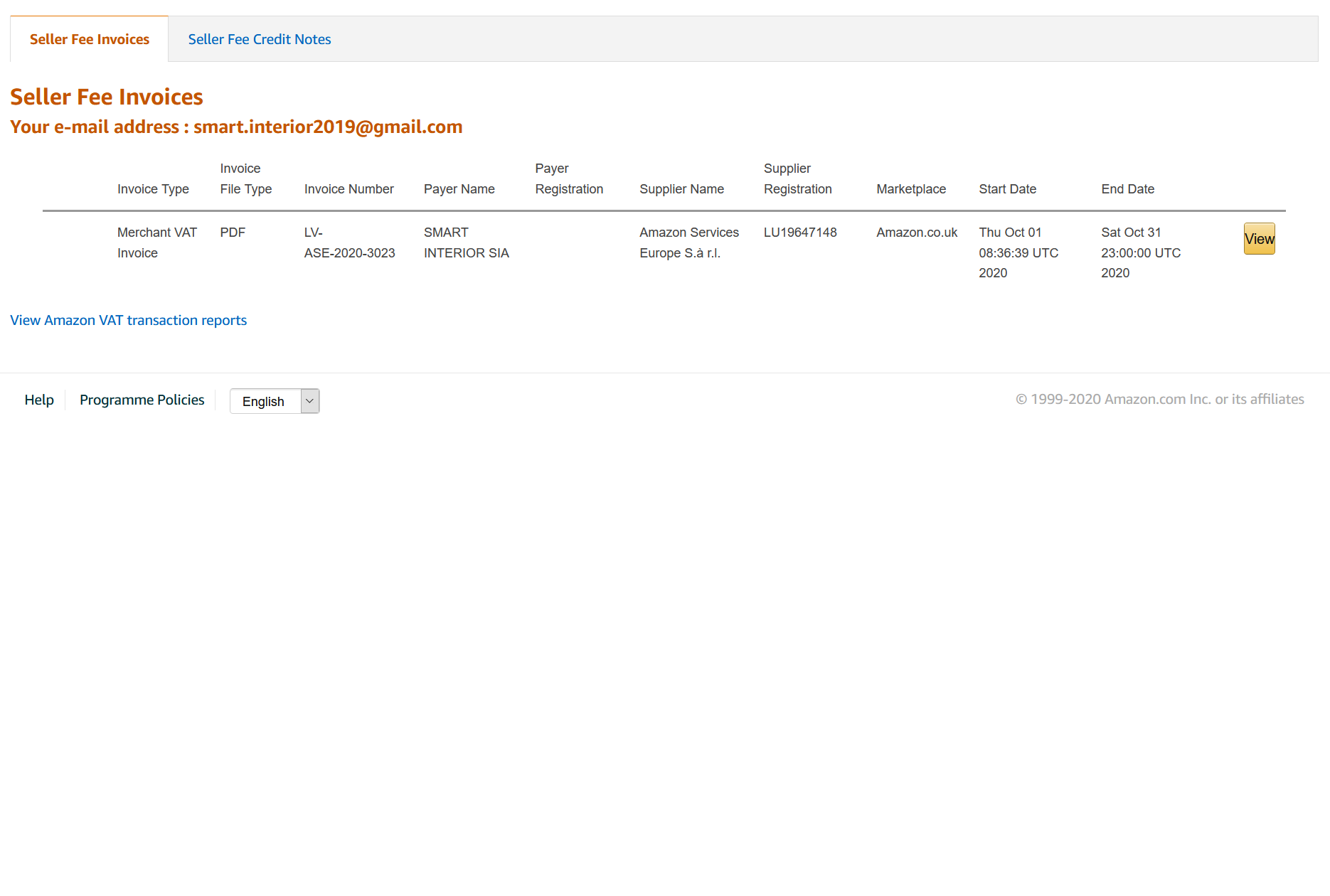Expand the English language combo box

pyautogui.click(x=274, y=400)
